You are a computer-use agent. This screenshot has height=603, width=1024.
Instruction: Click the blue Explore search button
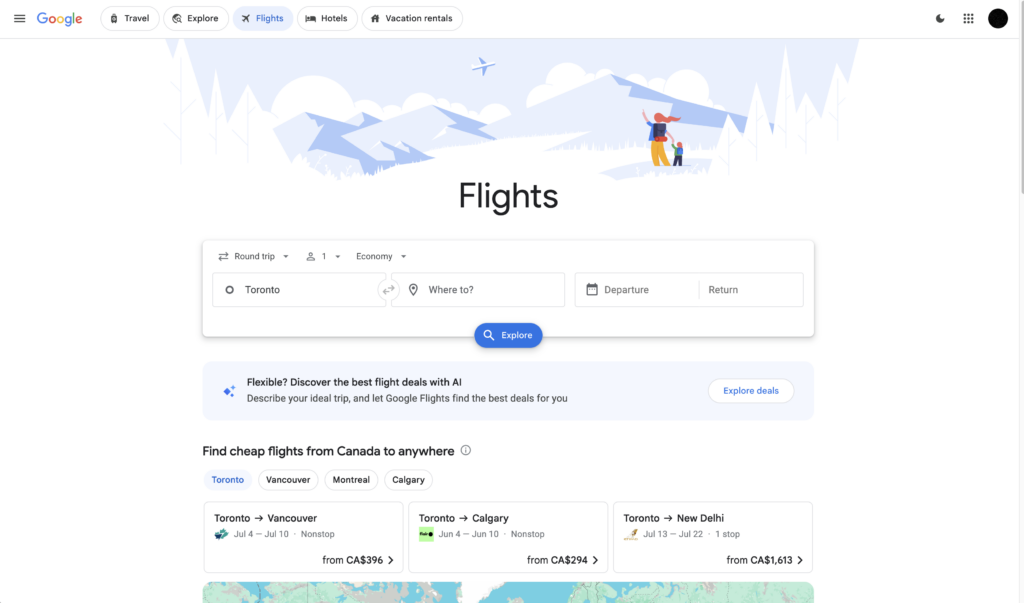coord(508,335)
